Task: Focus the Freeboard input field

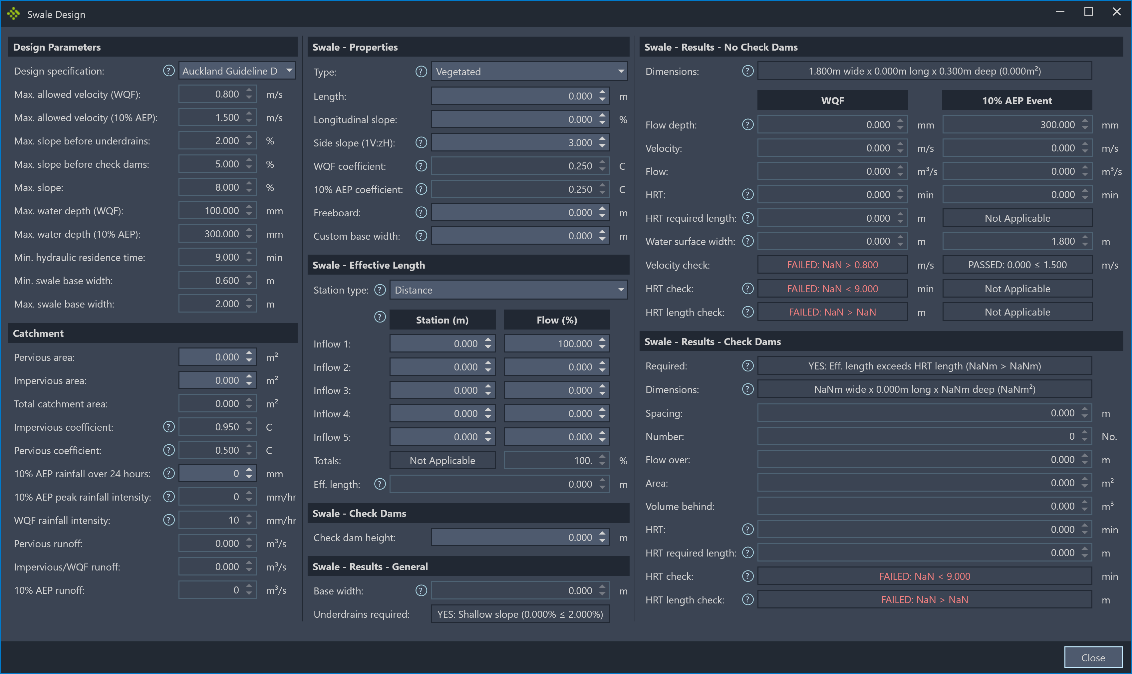Action: (x=520, y=212)
